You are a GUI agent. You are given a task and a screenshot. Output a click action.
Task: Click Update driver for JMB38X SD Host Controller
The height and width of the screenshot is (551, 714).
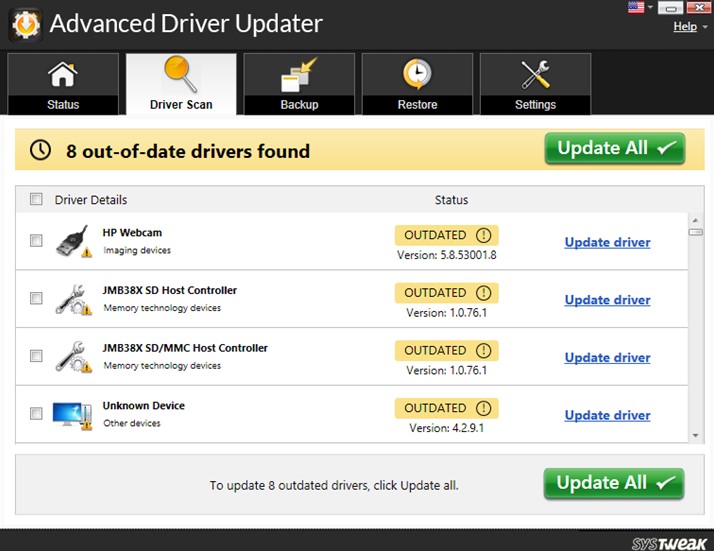pos(607,300)
